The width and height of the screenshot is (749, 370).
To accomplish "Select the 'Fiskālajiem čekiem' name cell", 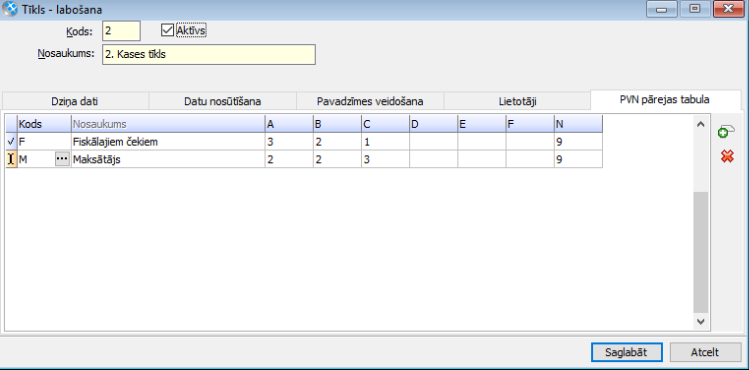I will tap(168, 142).
